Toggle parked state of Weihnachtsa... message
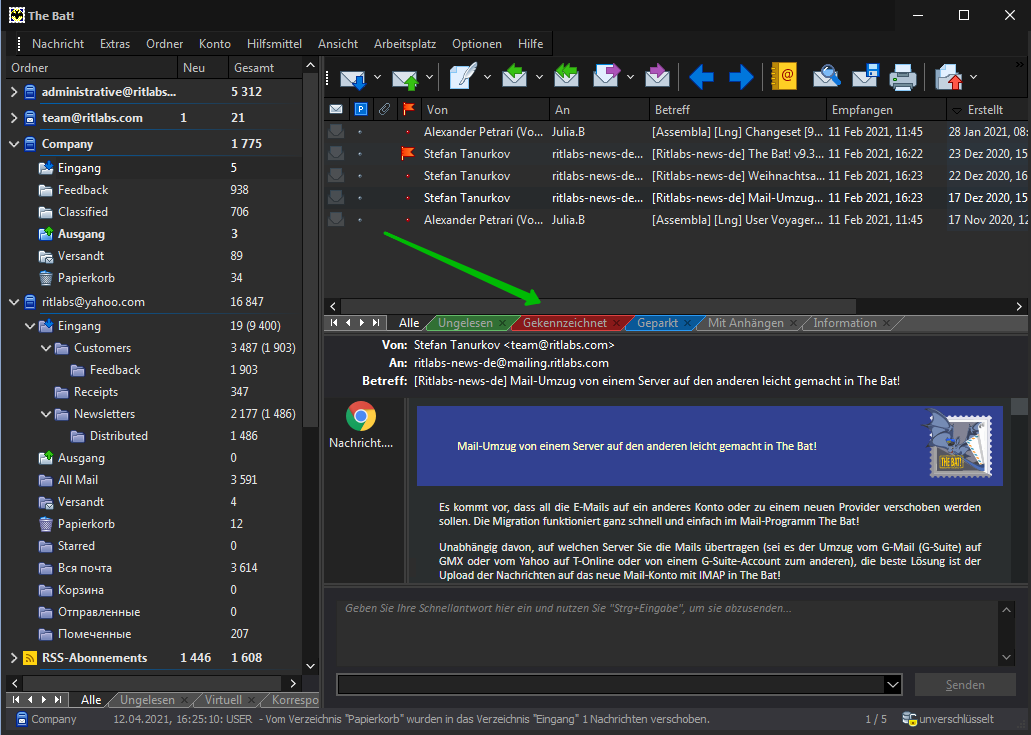The image size is (1031, 735). 360,176
